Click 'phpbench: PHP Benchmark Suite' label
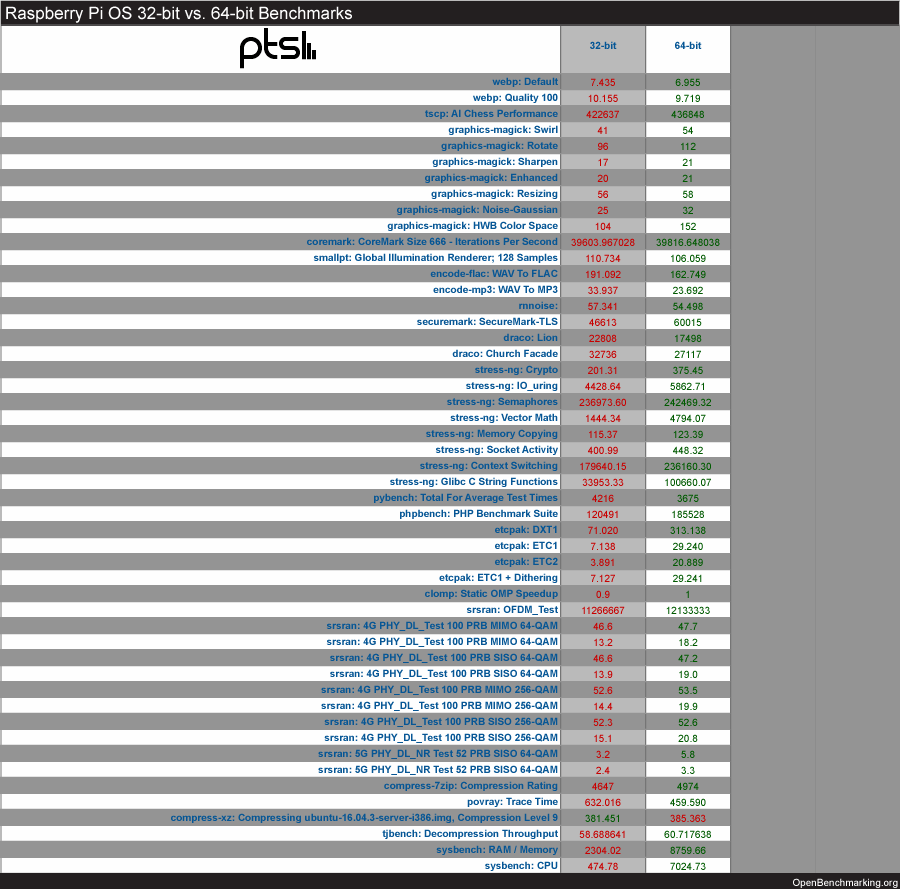The image size is (900, 889). coord(479,514)
